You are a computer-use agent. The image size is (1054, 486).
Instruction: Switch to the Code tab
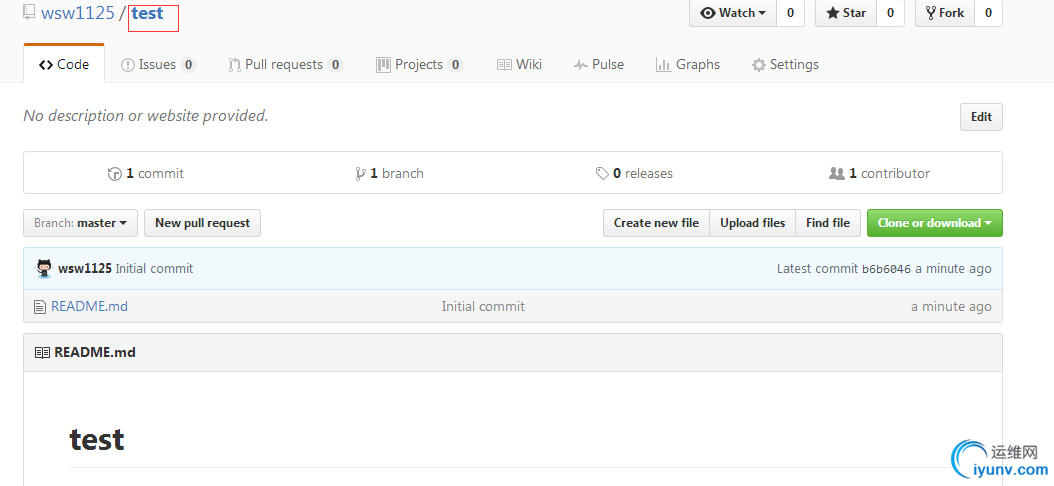click(x=64, y=65)
